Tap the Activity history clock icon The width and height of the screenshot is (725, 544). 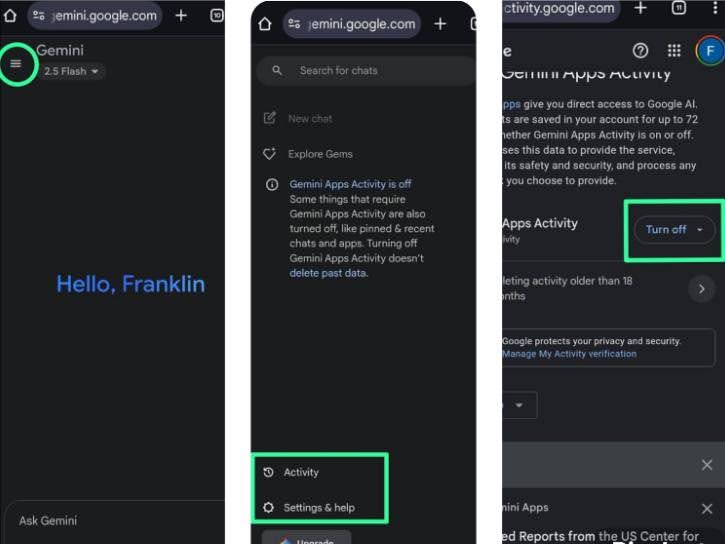coord(269,472)
